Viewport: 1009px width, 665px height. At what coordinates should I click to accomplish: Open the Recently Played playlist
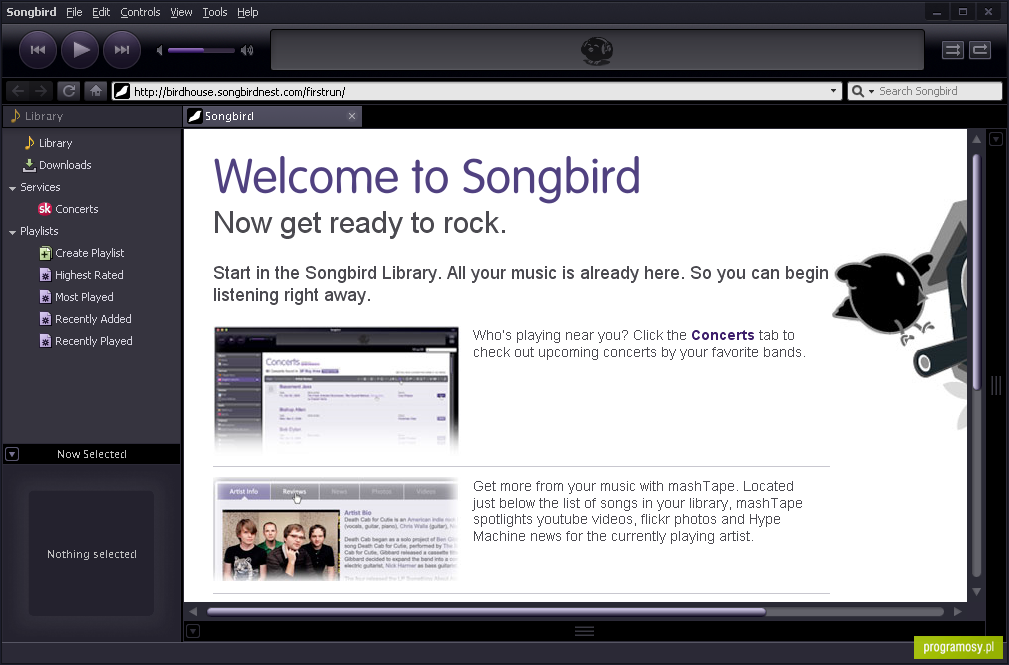pyautogui.click(x=93, y=341)
